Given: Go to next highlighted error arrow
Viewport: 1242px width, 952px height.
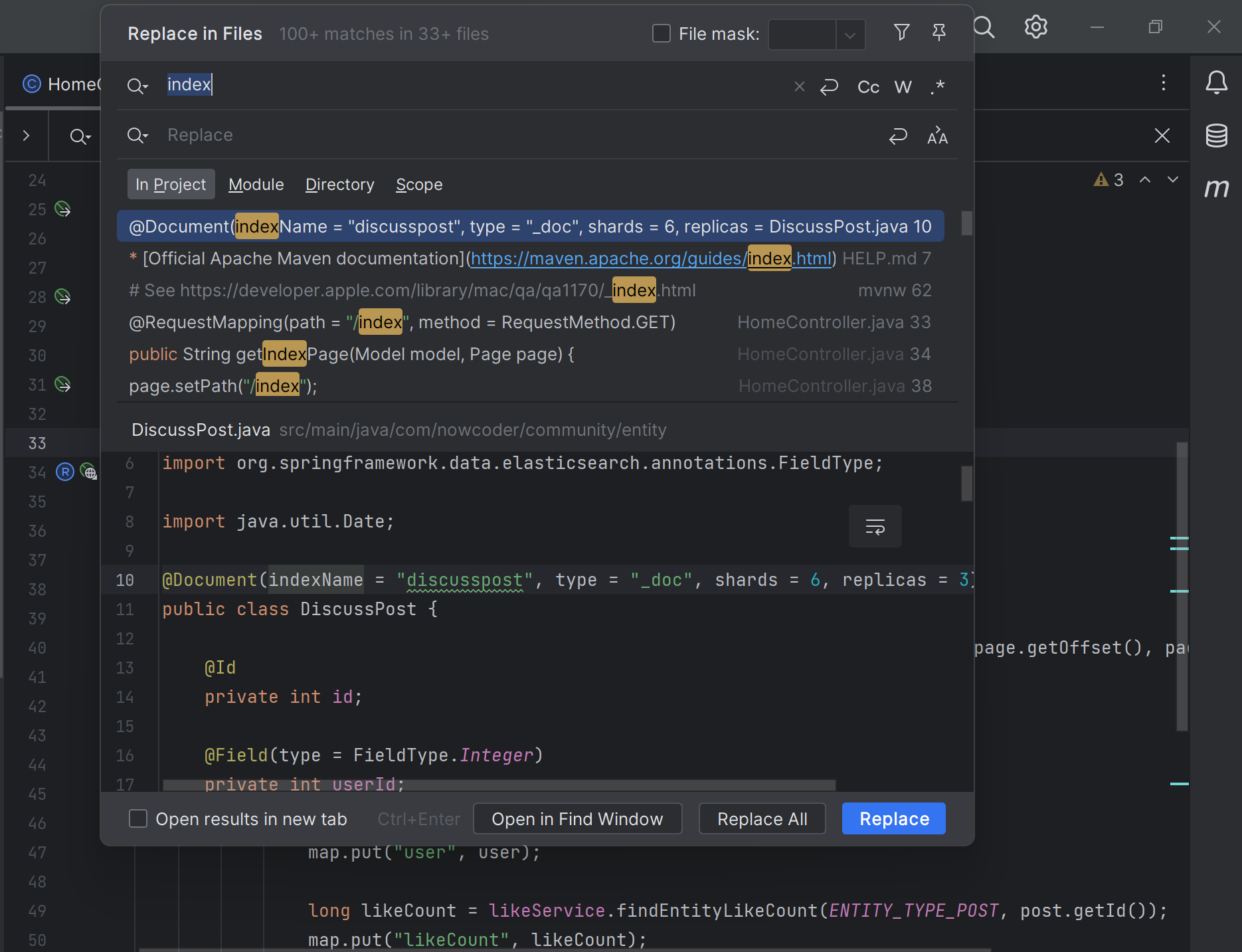Looking at the screenshot, I should 1173,179.
